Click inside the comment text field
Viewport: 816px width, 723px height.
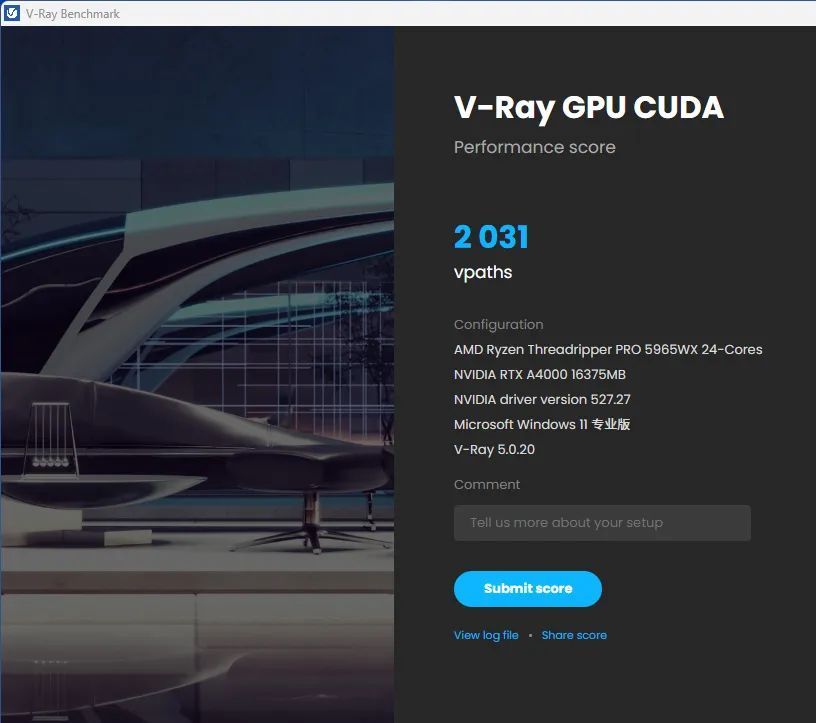601,522
